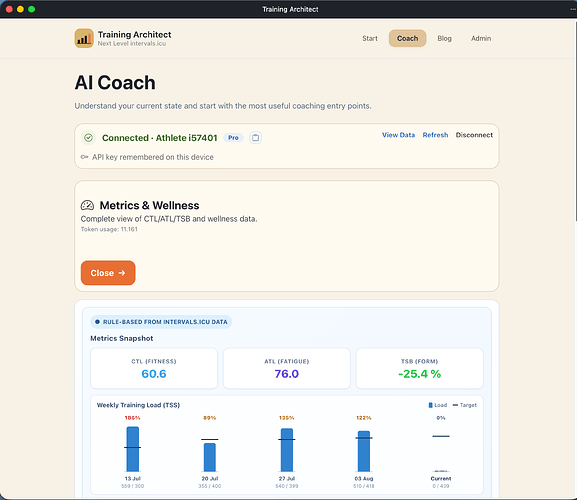Close the Metrics & Wellness panel
The width and height of the screenshot is (577, 500).
tap(108, 273)
